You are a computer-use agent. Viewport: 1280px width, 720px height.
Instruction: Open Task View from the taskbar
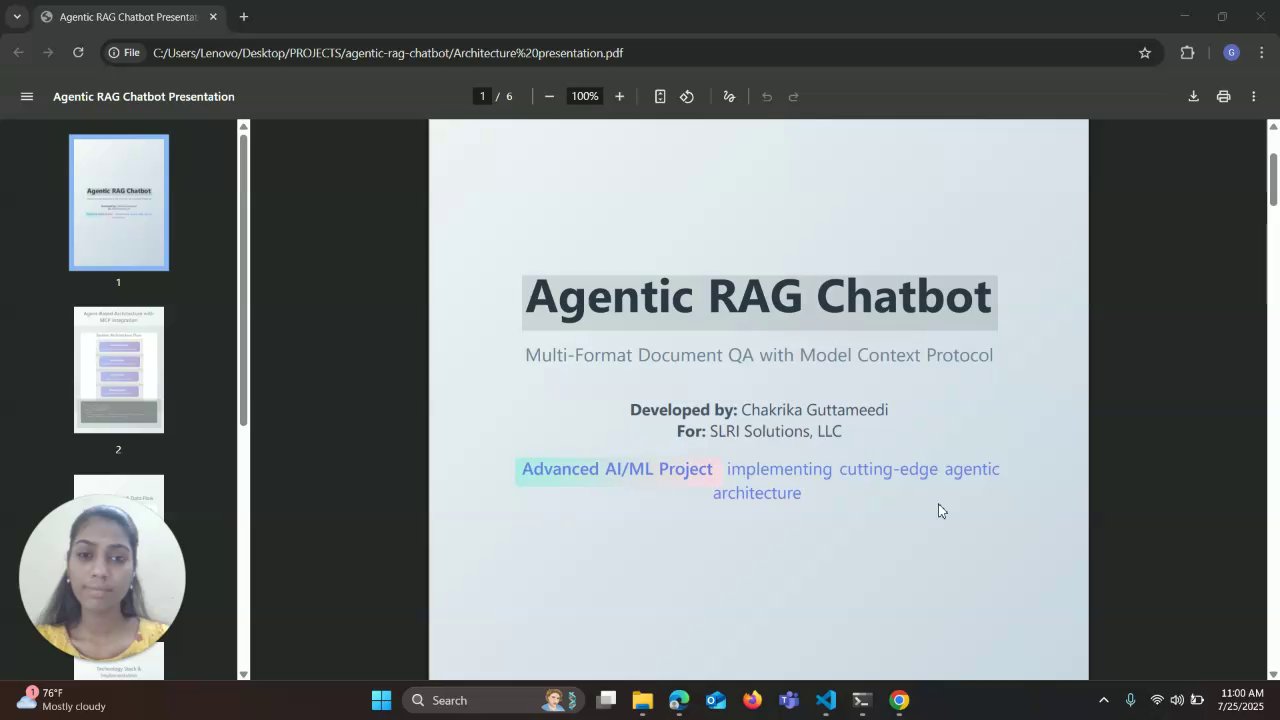[606, 700]
